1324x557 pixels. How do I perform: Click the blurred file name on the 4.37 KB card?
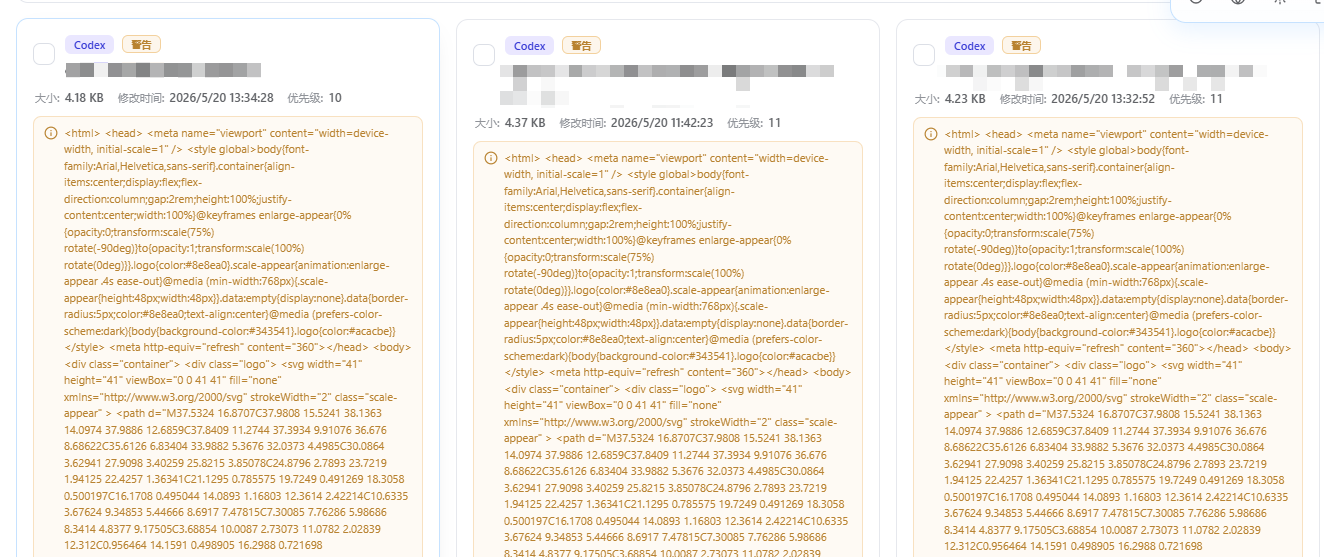[668, 84]
